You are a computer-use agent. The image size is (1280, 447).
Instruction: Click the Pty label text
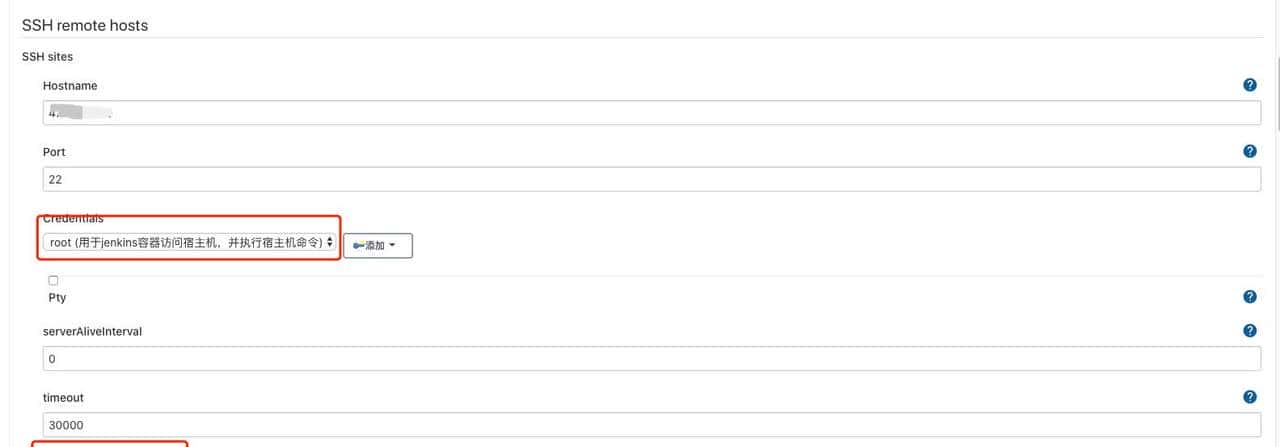coord(57,298)
